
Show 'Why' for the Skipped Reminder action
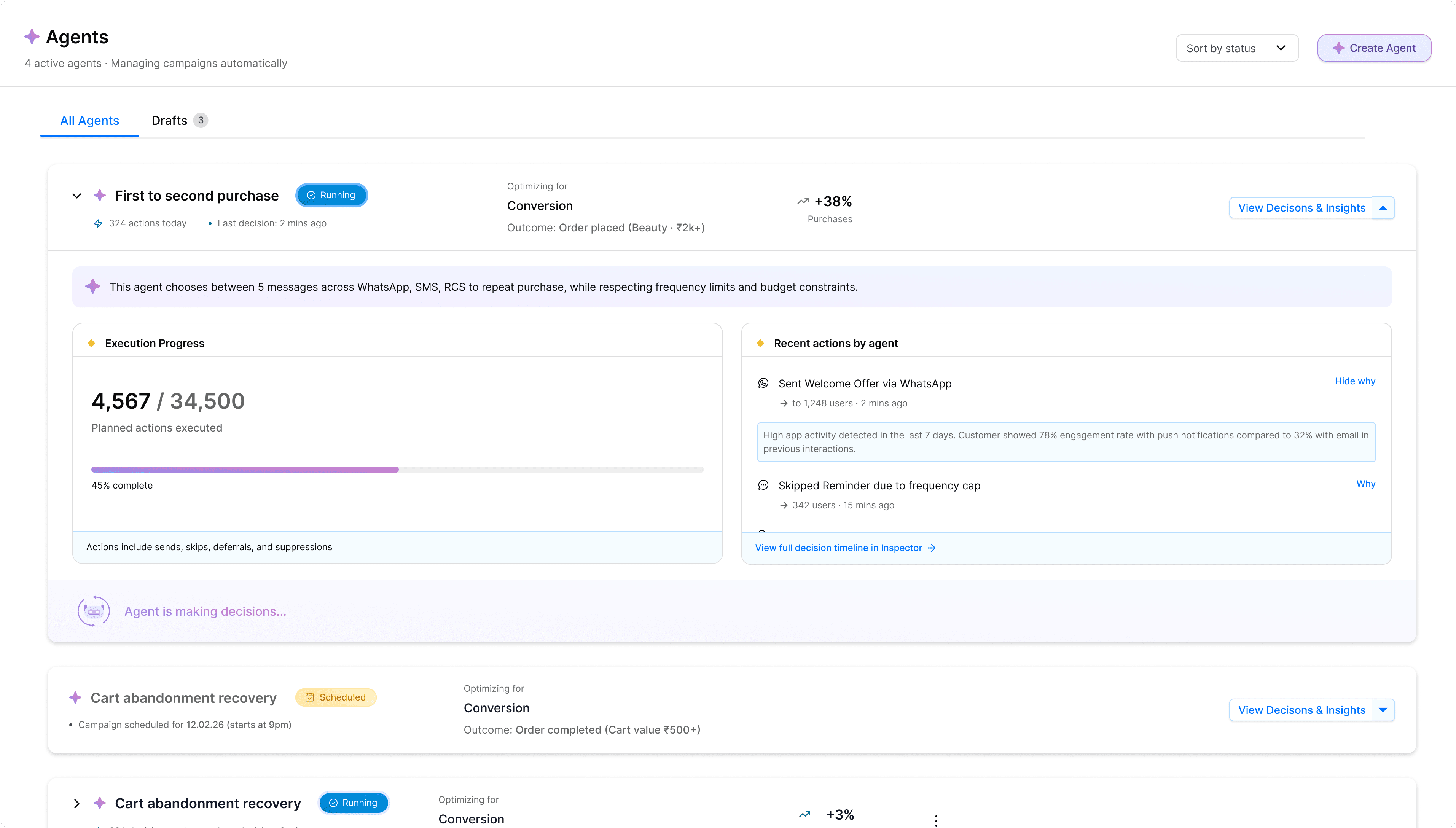coord(1365,484)
